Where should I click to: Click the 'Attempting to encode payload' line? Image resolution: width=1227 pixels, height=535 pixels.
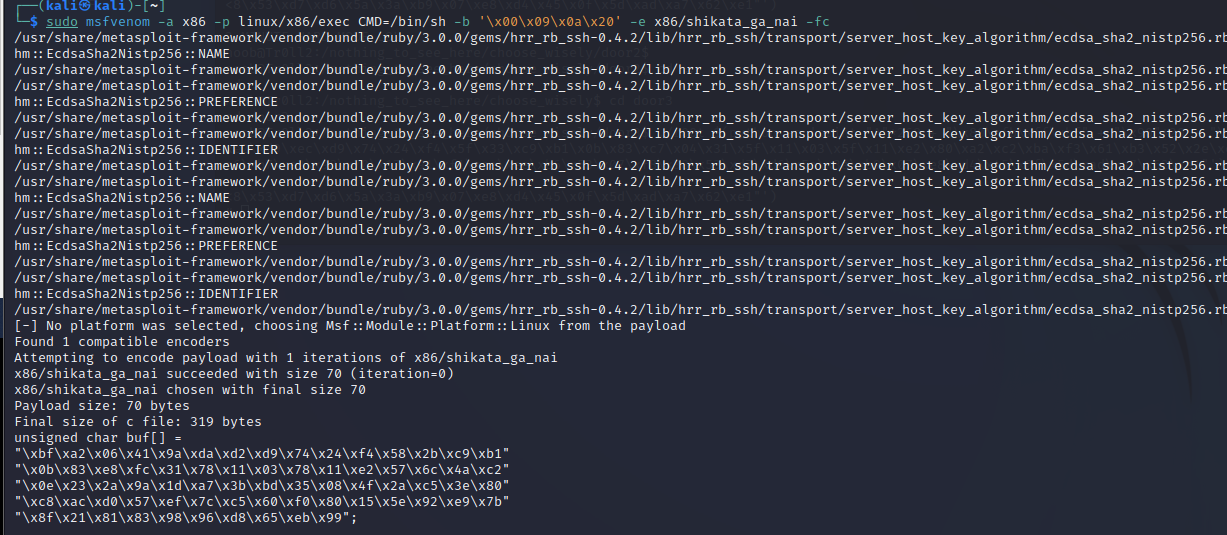coord(286,358)
